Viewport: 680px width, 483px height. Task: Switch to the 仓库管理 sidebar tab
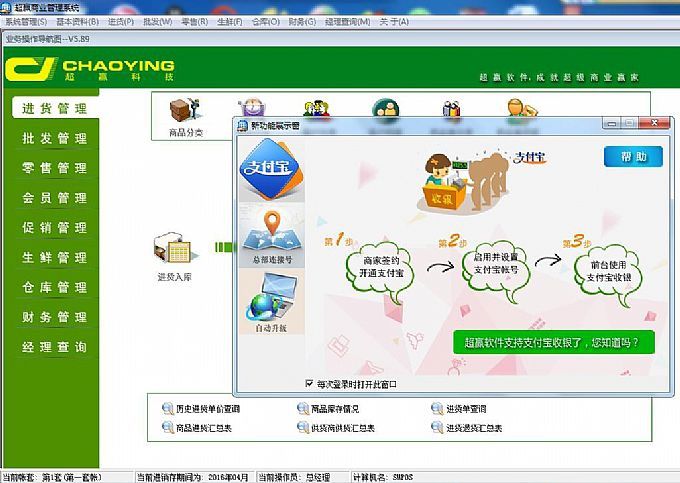click(55, 287)
